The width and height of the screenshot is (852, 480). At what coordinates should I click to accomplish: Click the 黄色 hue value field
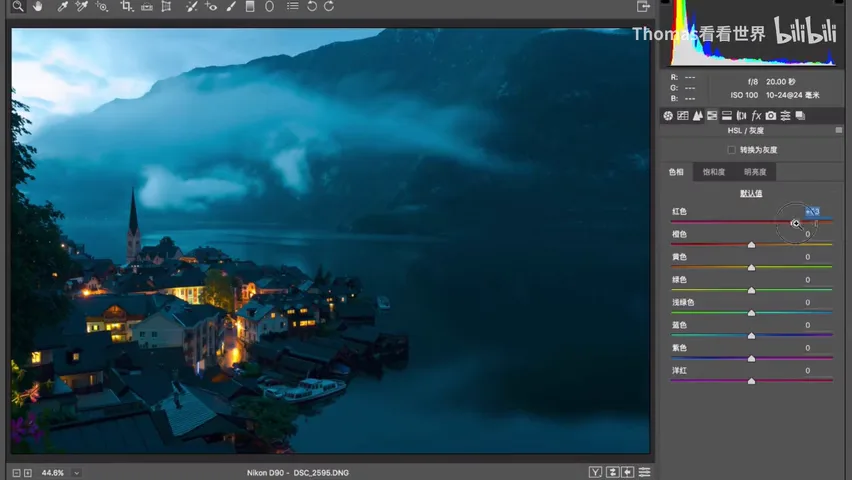[807, 257]
